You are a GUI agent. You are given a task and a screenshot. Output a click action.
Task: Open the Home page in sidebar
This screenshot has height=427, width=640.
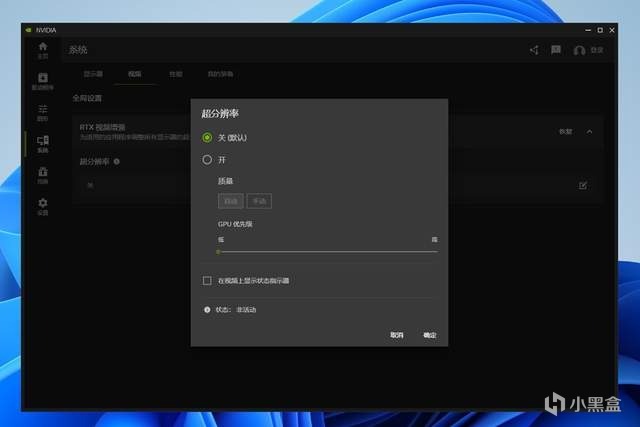point(43,50)
